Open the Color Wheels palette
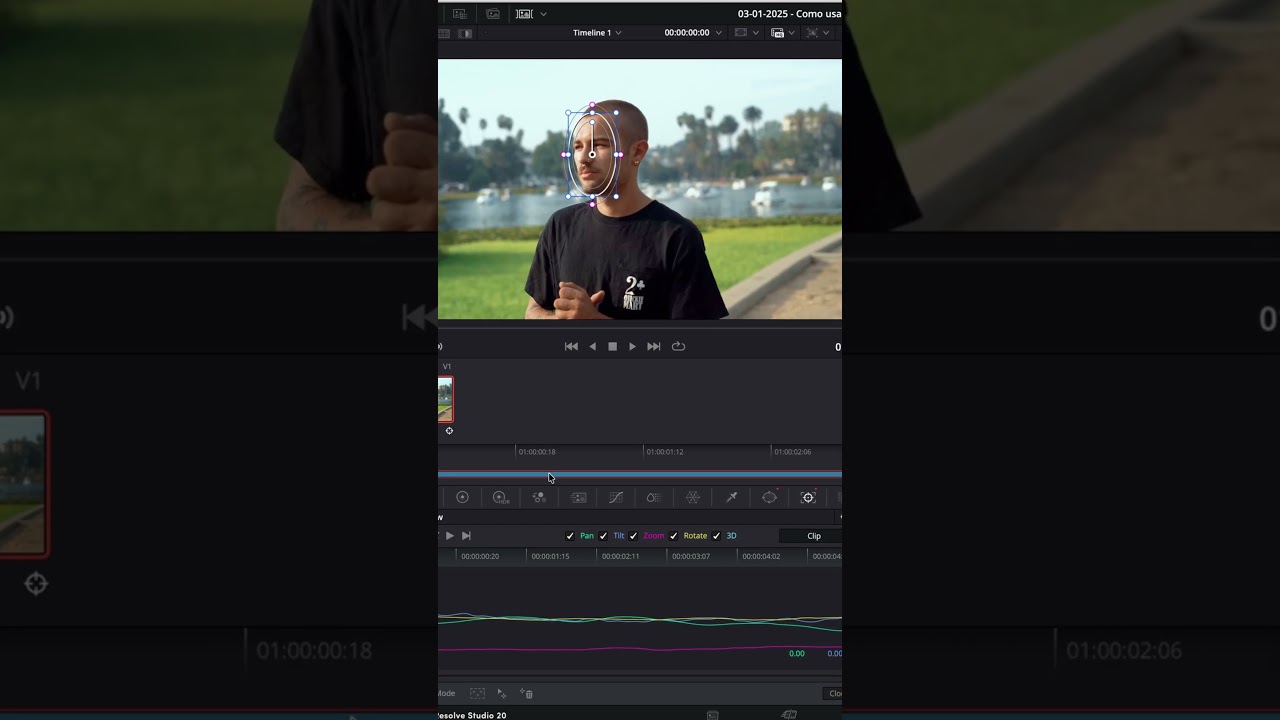Image resolution: width=1280 pixels, height=720 pixels. point(462,497)
